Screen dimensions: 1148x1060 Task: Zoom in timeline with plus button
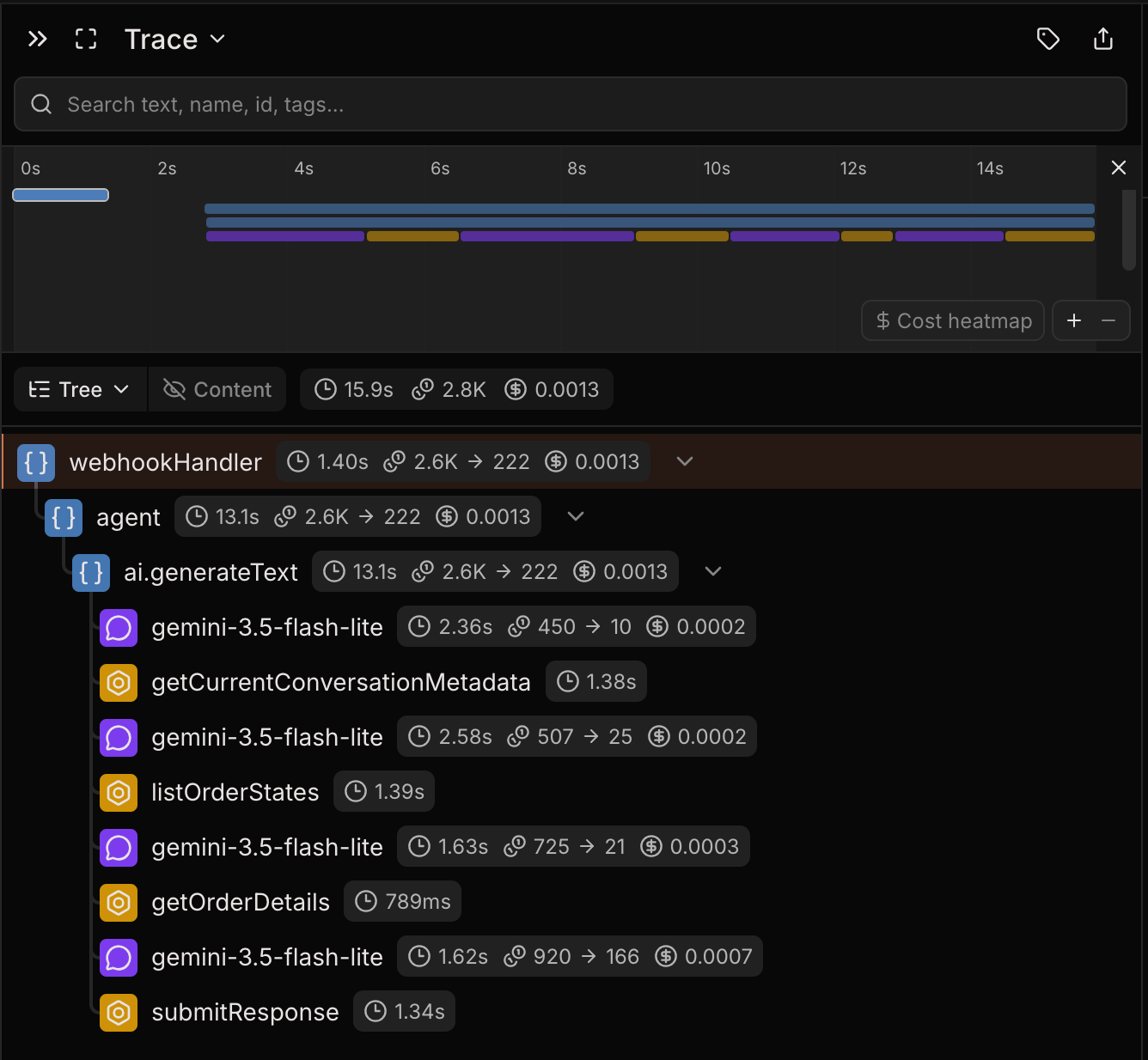pos(1074,320)
